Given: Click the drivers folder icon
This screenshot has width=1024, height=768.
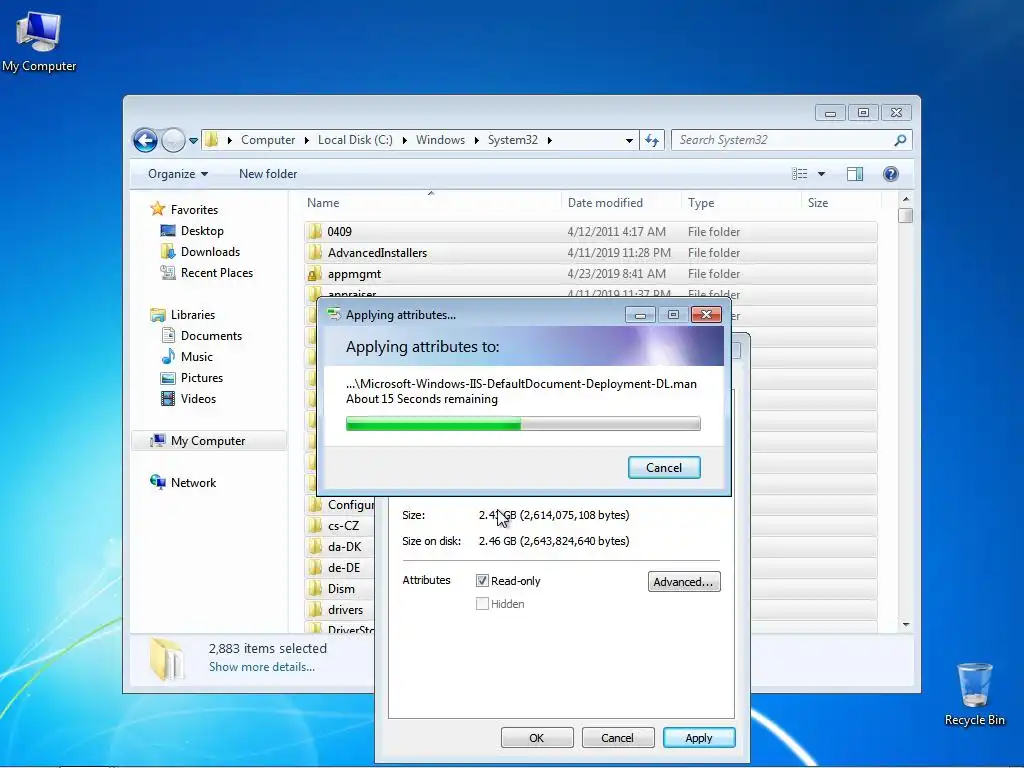Looking at the screenshot, I should pyautogui.click(x=315, y=609).
